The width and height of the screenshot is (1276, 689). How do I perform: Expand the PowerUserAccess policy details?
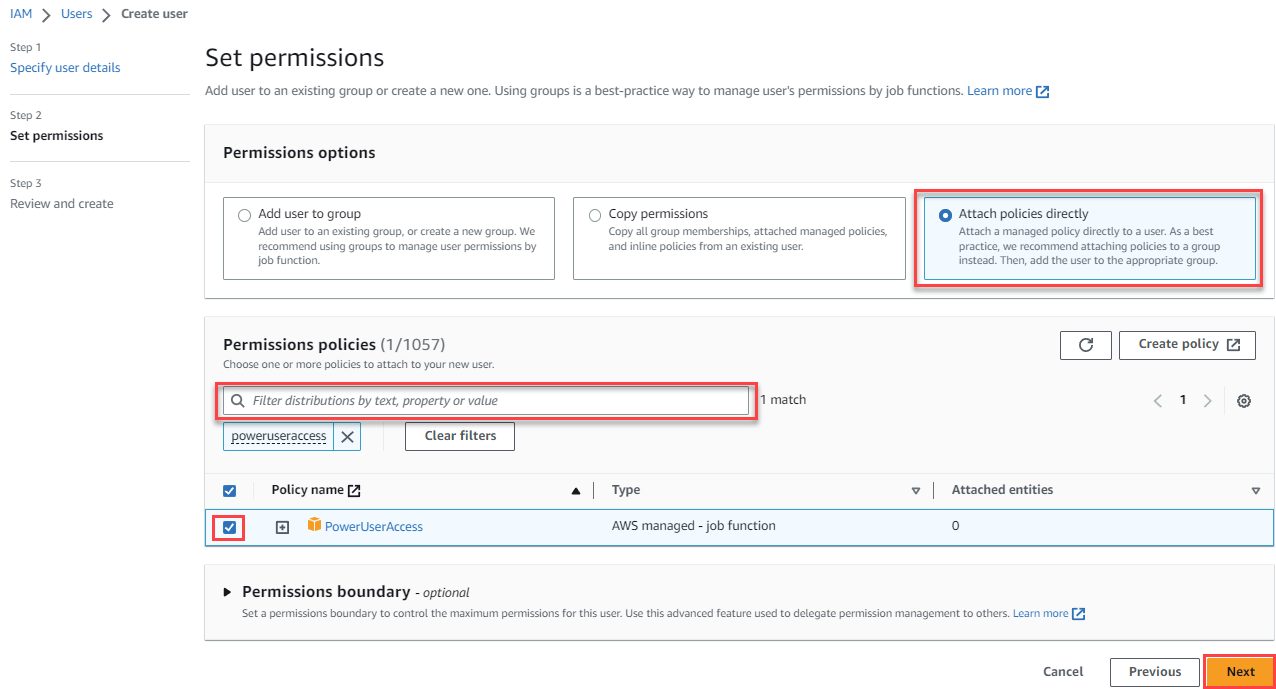(x=281, y=525)
